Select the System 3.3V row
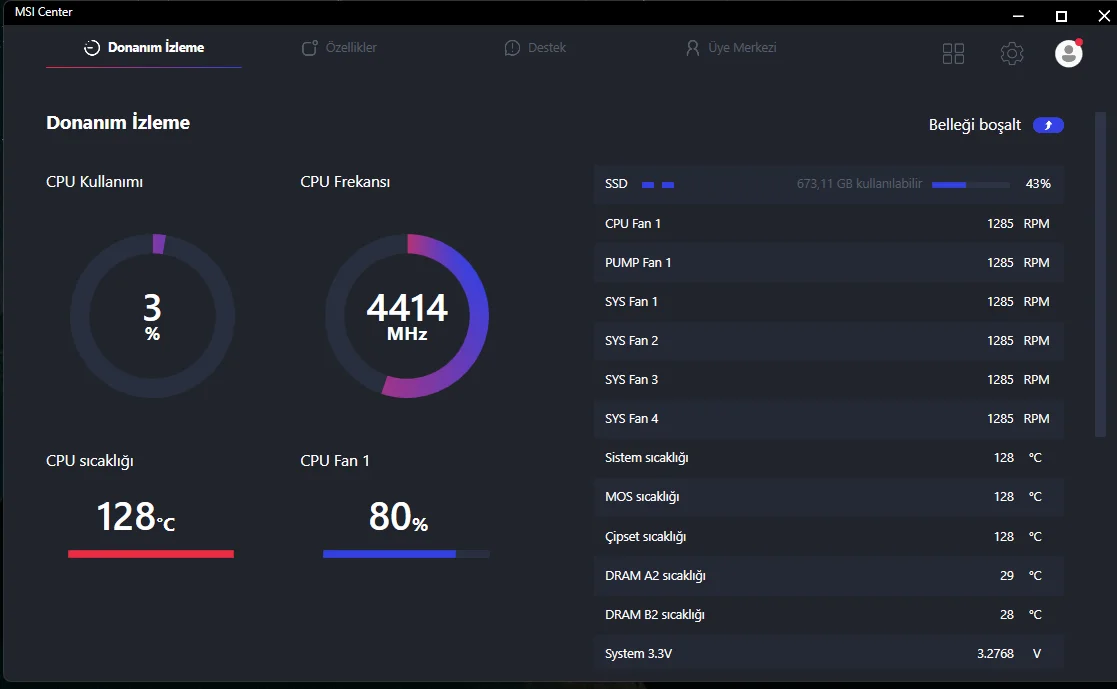This screenshot has width=1117, height=689. click(828, 653)
